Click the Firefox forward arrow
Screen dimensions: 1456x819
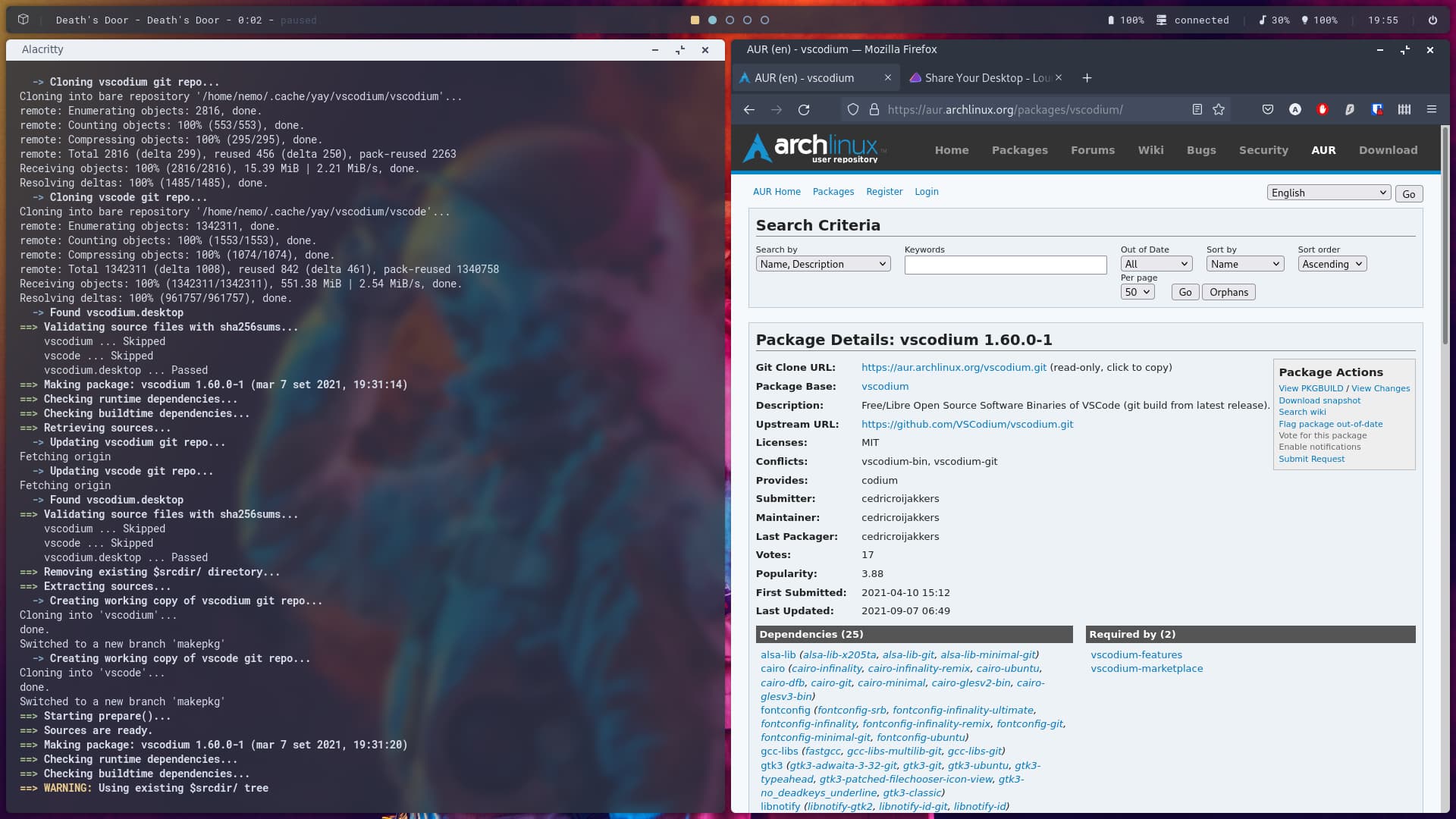coord(777,110)
